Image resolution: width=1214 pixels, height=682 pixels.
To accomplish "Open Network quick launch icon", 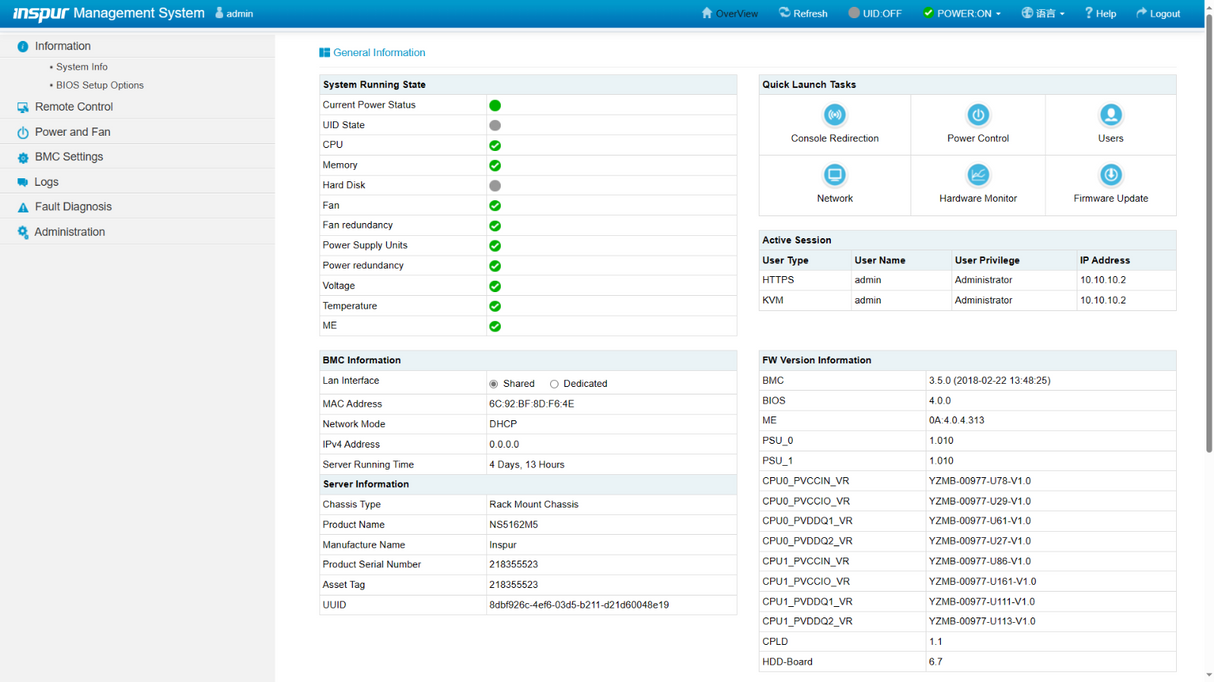I will click(834, 175).
